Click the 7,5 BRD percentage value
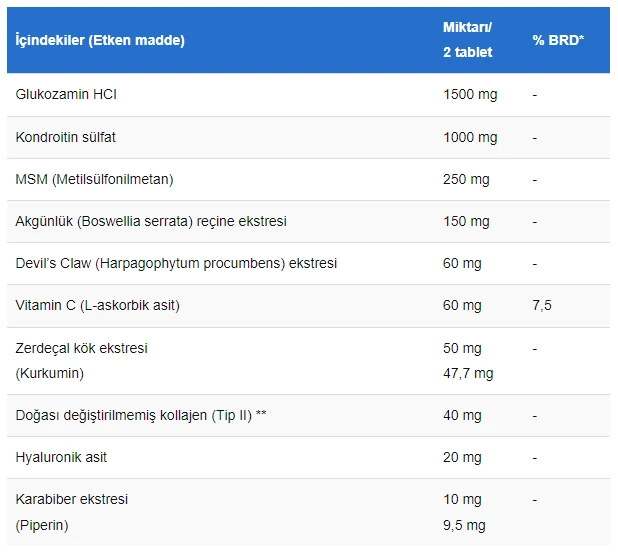Screen dimensions: 618x554 coord(542,305)
